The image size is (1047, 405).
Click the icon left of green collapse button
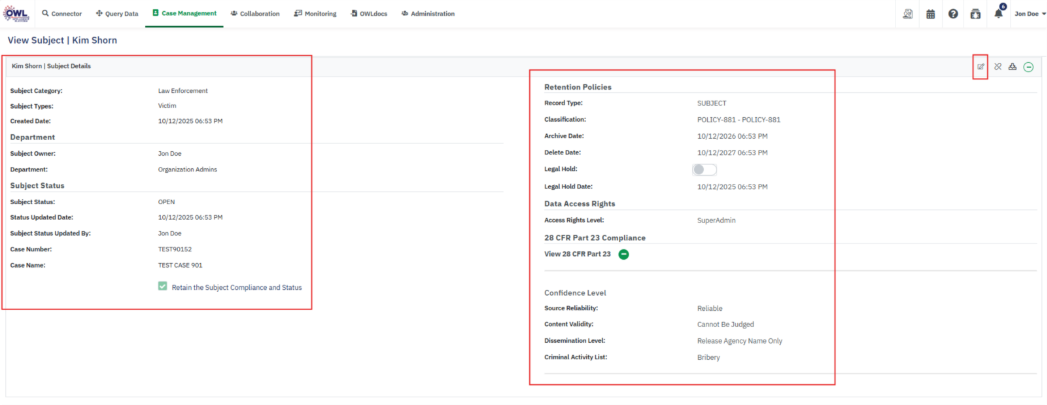1012,67
